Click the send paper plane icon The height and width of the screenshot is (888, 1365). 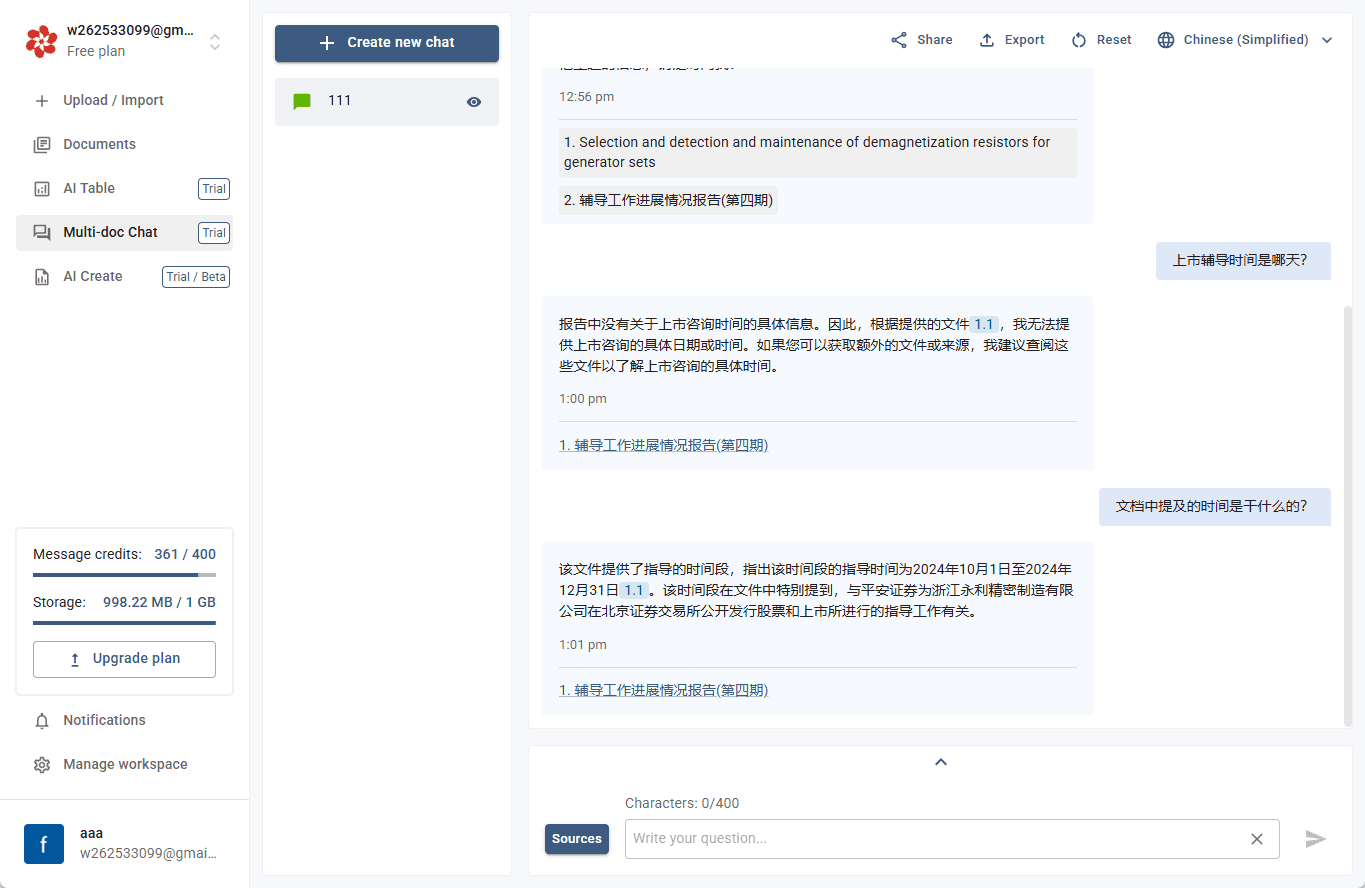click(x=1316, y=839)
